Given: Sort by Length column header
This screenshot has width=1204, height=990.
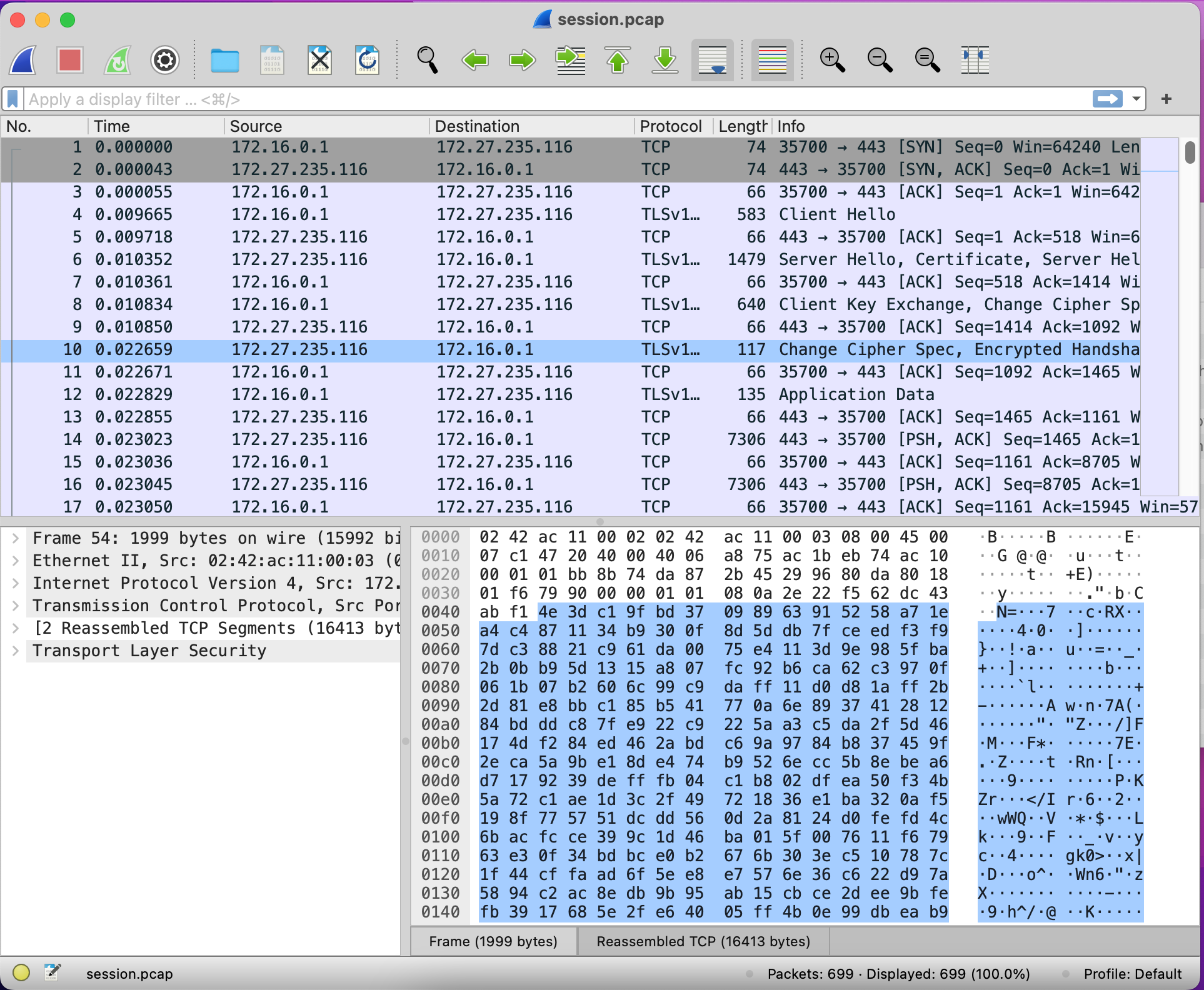Looking at the screenshot, I should (x=743, y=126).
